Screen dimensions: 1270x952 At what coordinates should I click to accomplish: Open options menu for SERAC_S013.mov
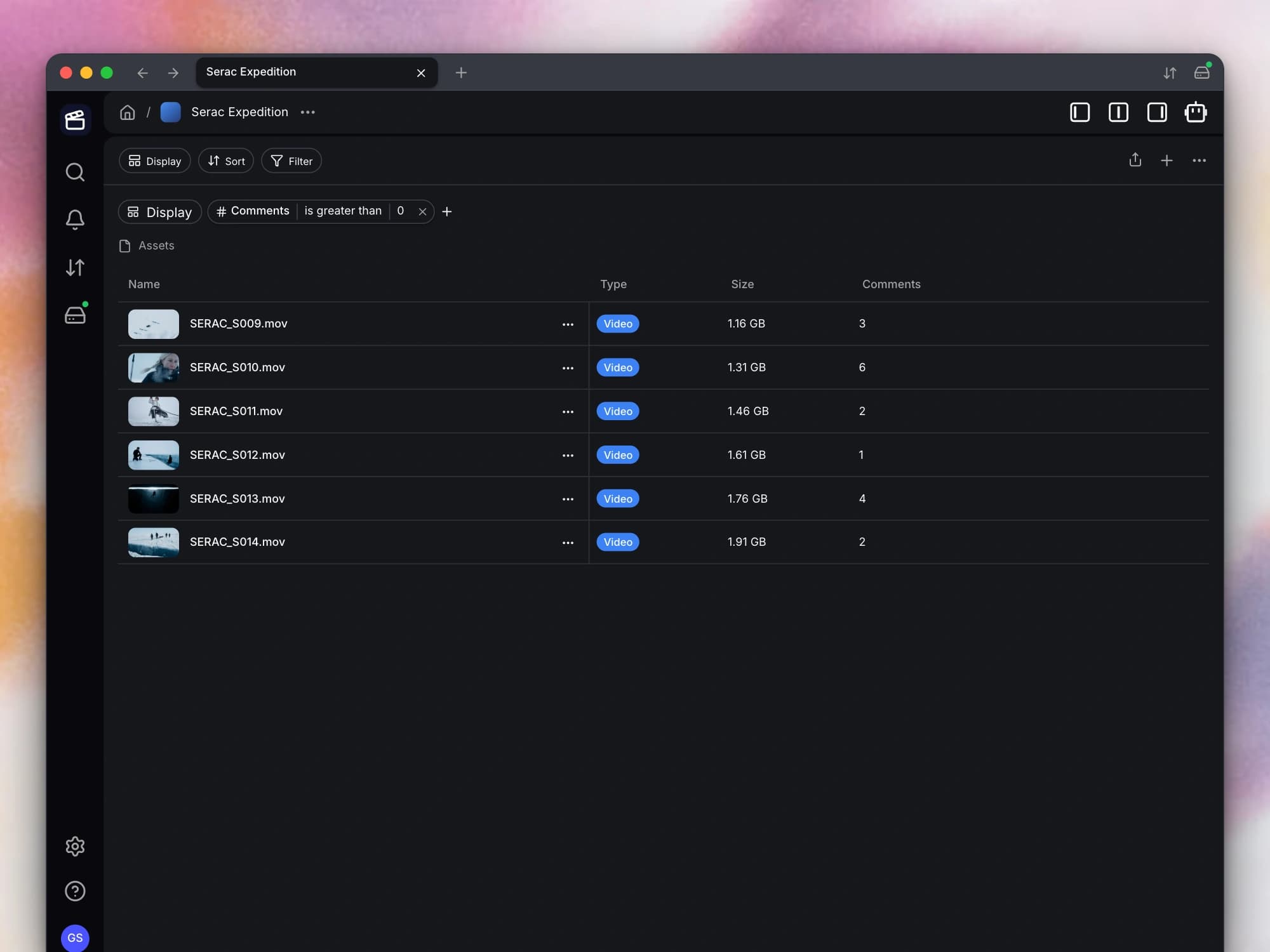pyautogui.click(x=568, y=499)
